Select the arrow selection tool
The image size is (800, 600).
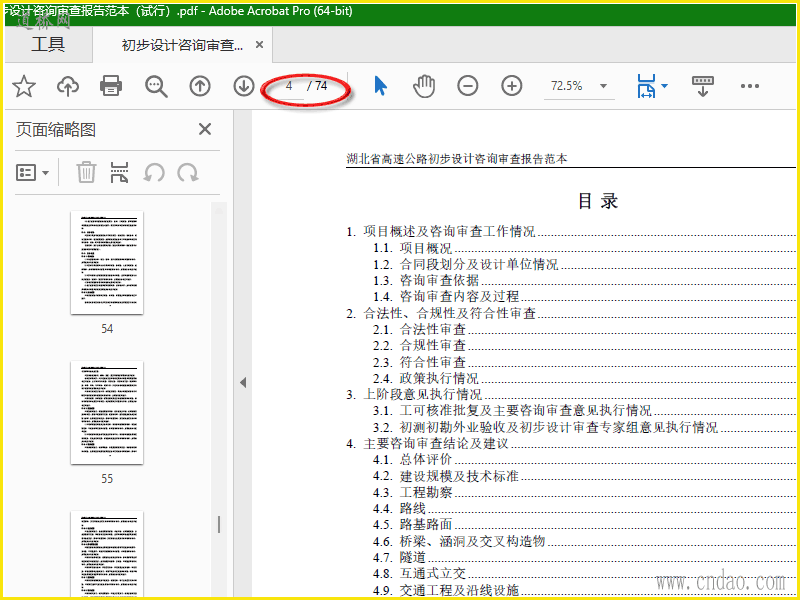click(381, 86)
